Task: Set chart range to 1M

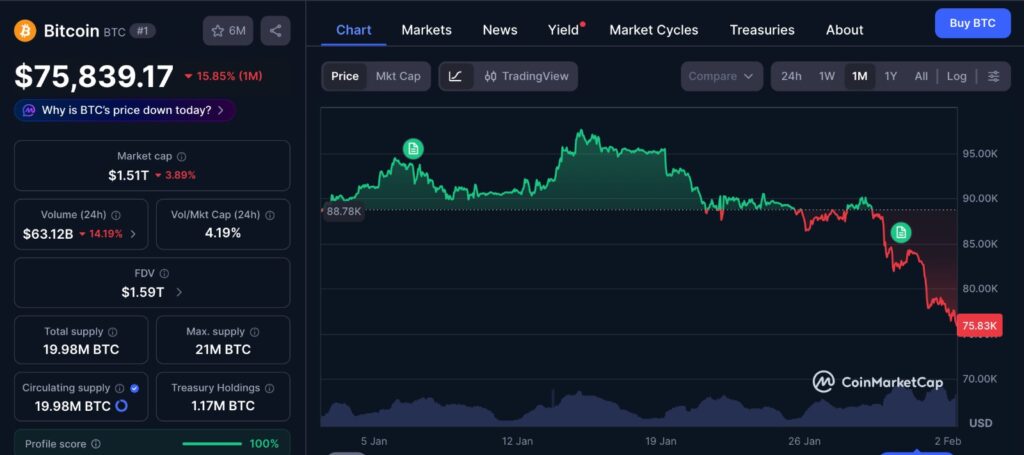Action: coord(859,76)
